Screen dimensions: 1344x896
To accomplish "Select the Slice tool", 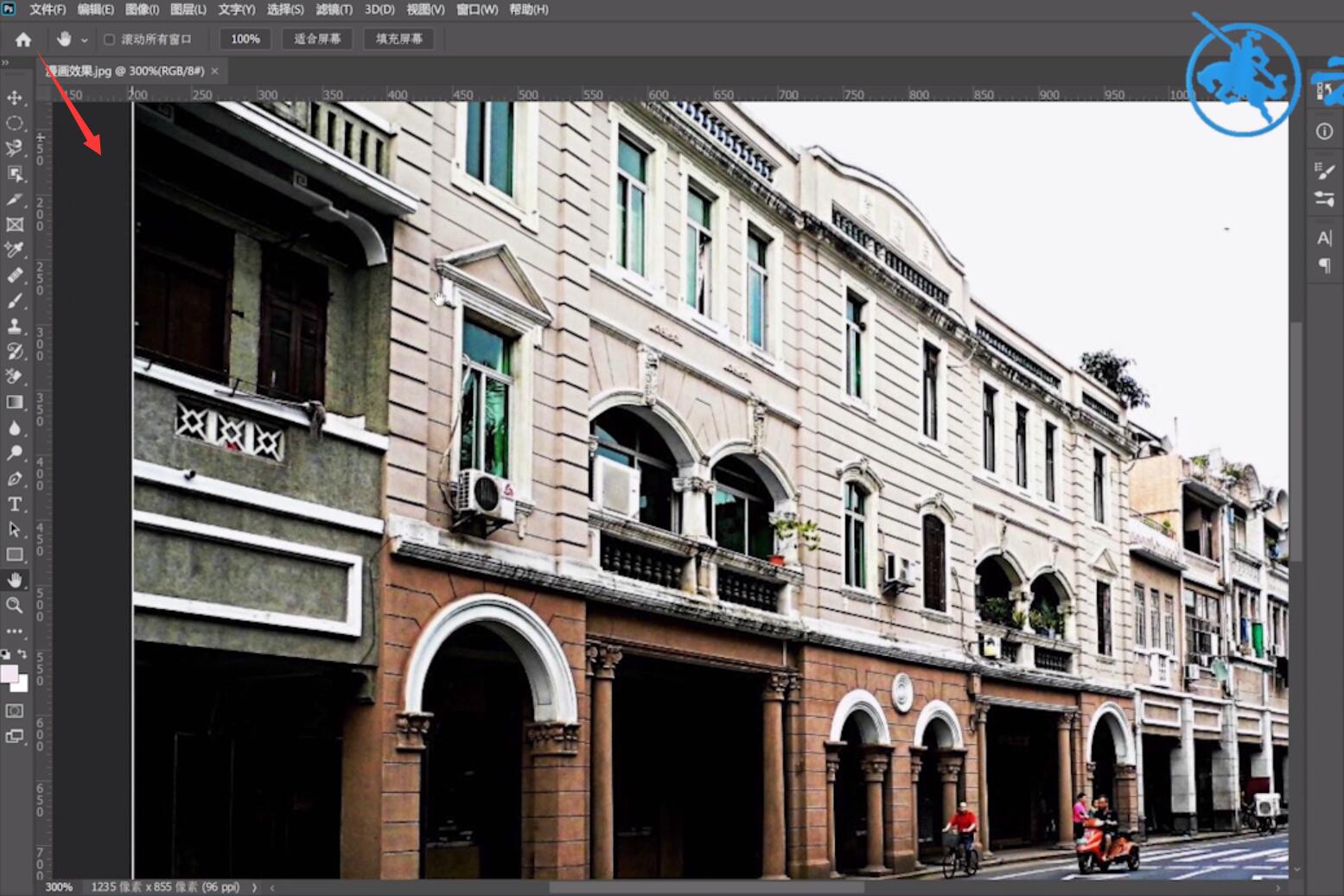I will pos(15,199).
